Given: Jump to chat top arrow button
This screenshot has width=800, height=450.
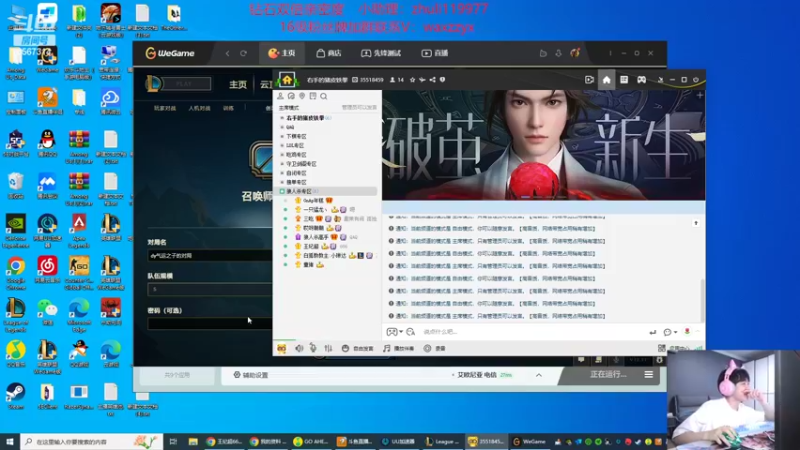Looking at the screenshot, I should [x=696, y=223].
